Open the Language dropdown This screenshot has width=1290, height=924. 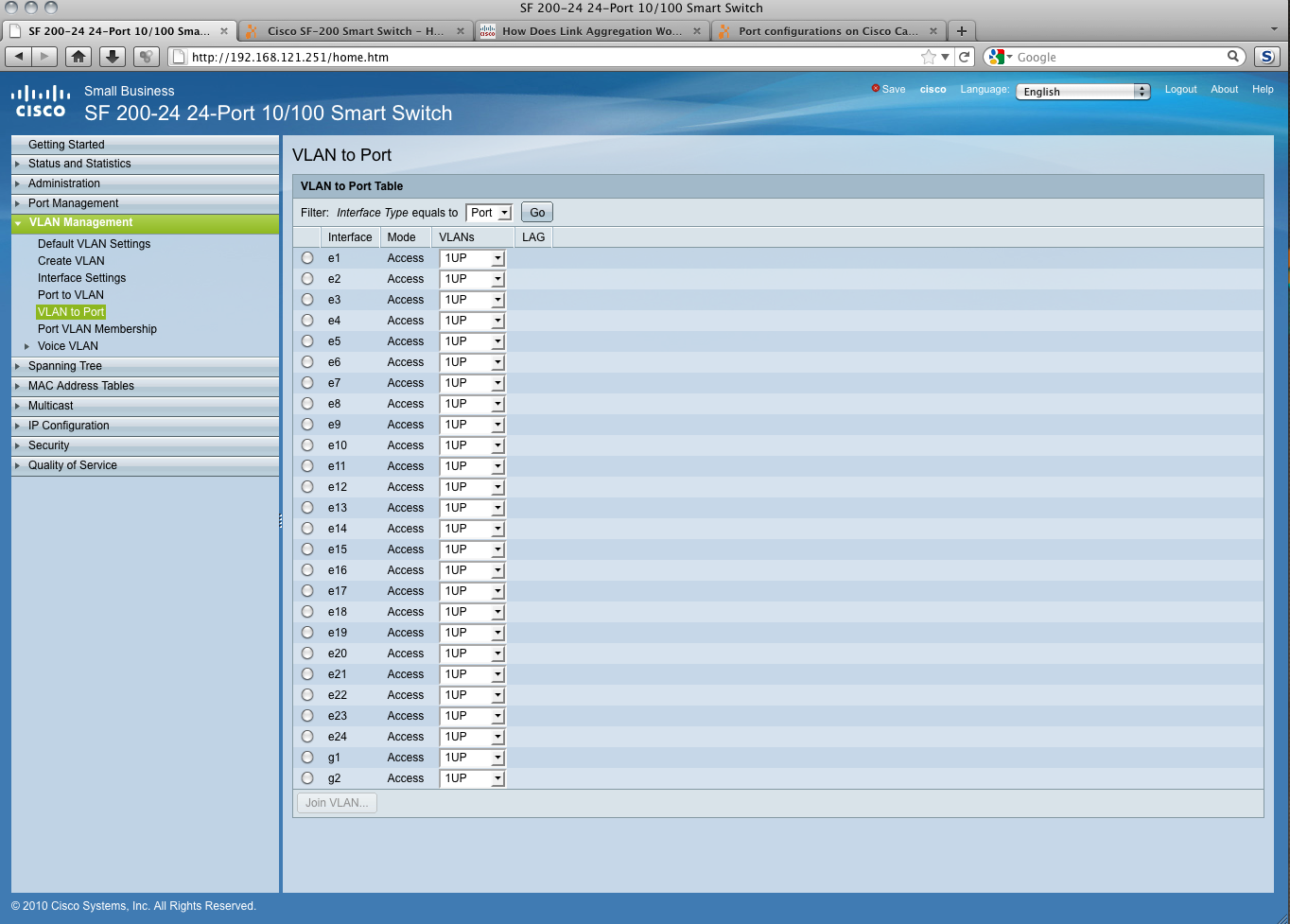(x=1083, y=92)
